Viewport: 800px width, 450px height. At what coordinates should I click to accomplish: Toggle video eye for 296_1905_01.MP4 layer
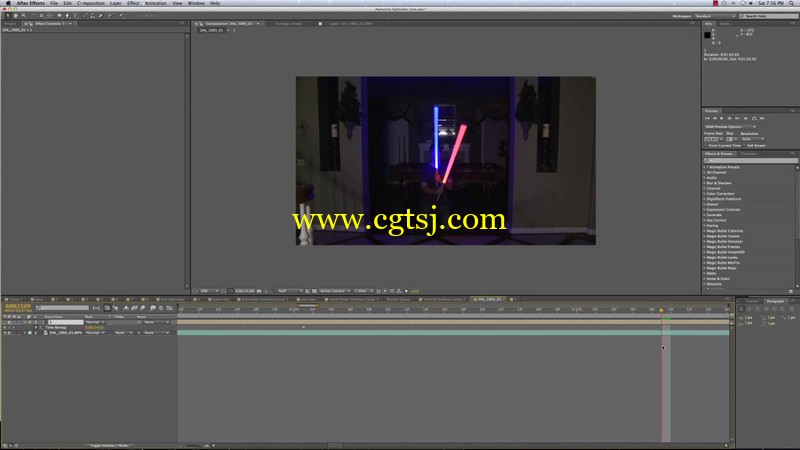5,333
